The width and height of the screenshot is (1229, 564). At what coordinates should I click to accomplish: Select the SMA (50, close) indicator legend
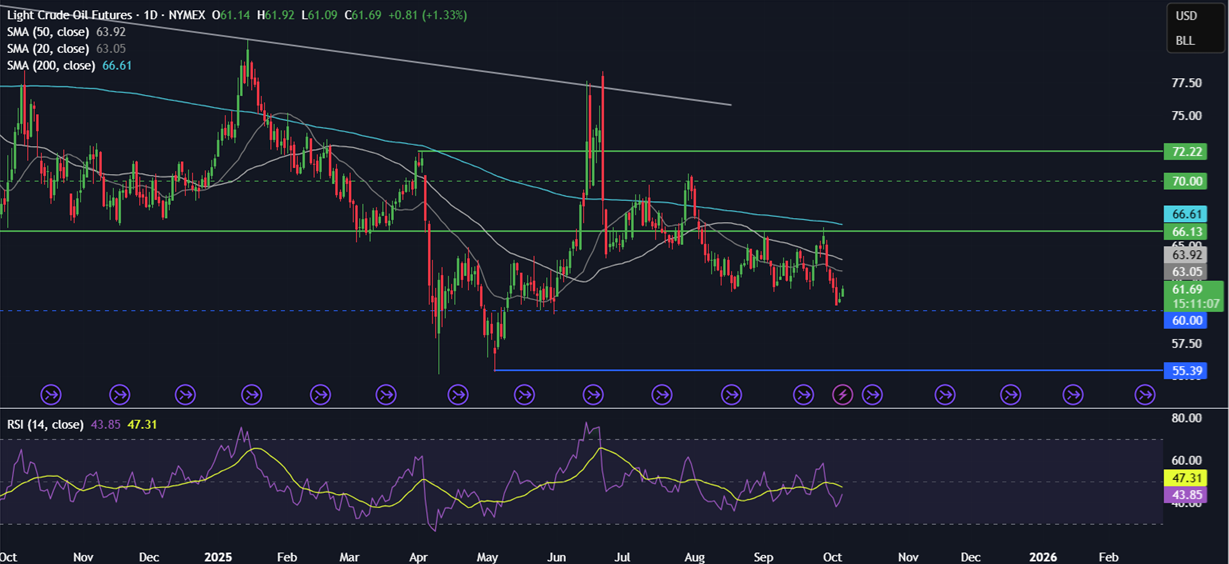61,32
